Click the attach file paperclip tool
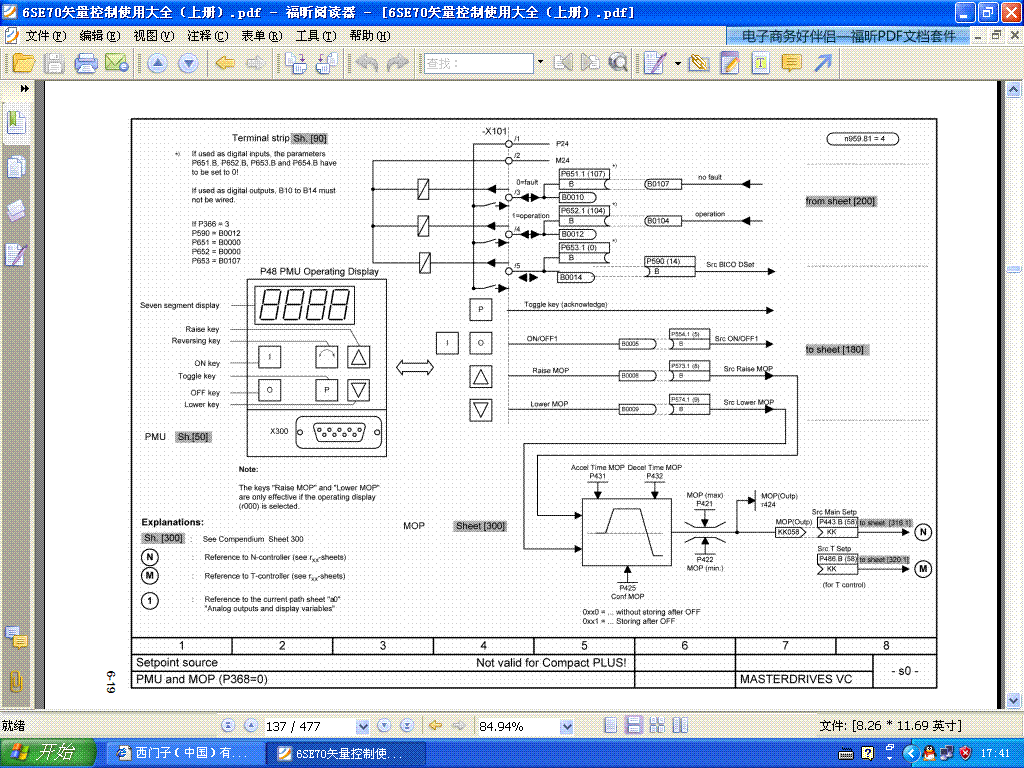Screen dimensions: 1024x768 click(699, 63)
